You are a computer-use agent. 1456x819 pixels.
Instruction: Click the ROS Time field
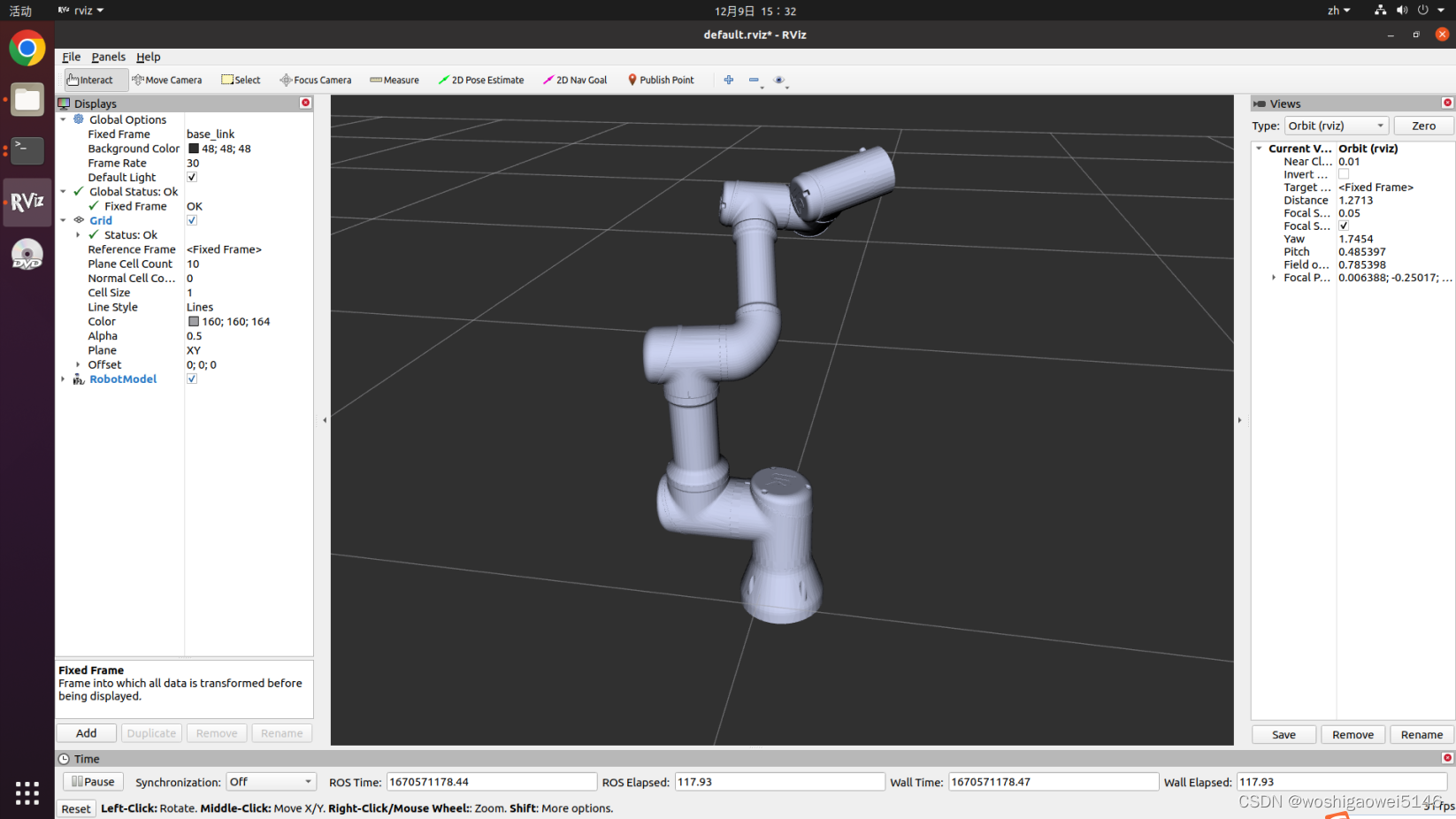pyautogui.click(x=491, y=782)
